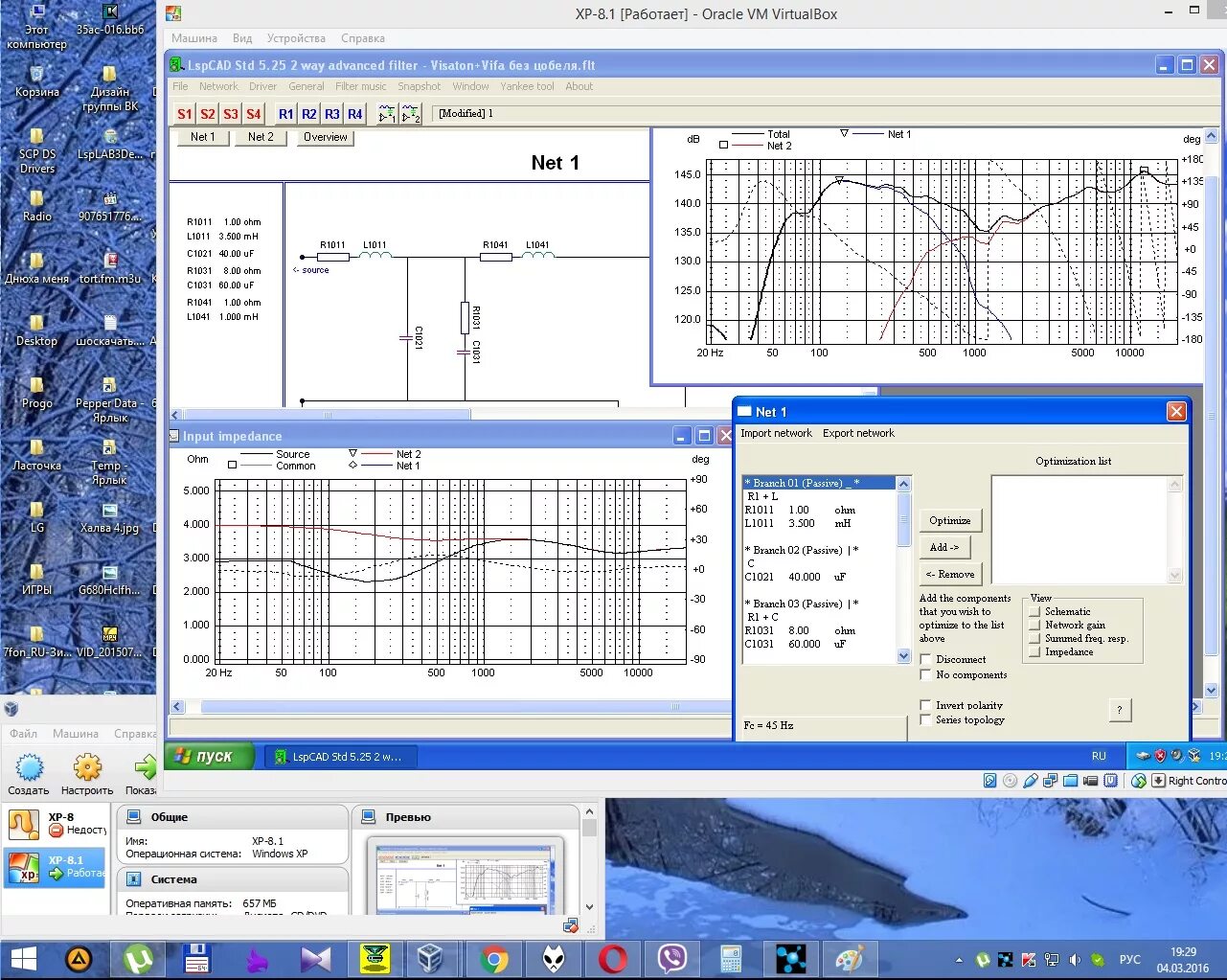
Task: Open the Driver menu in LspCAD
Action: pos(262,86)
